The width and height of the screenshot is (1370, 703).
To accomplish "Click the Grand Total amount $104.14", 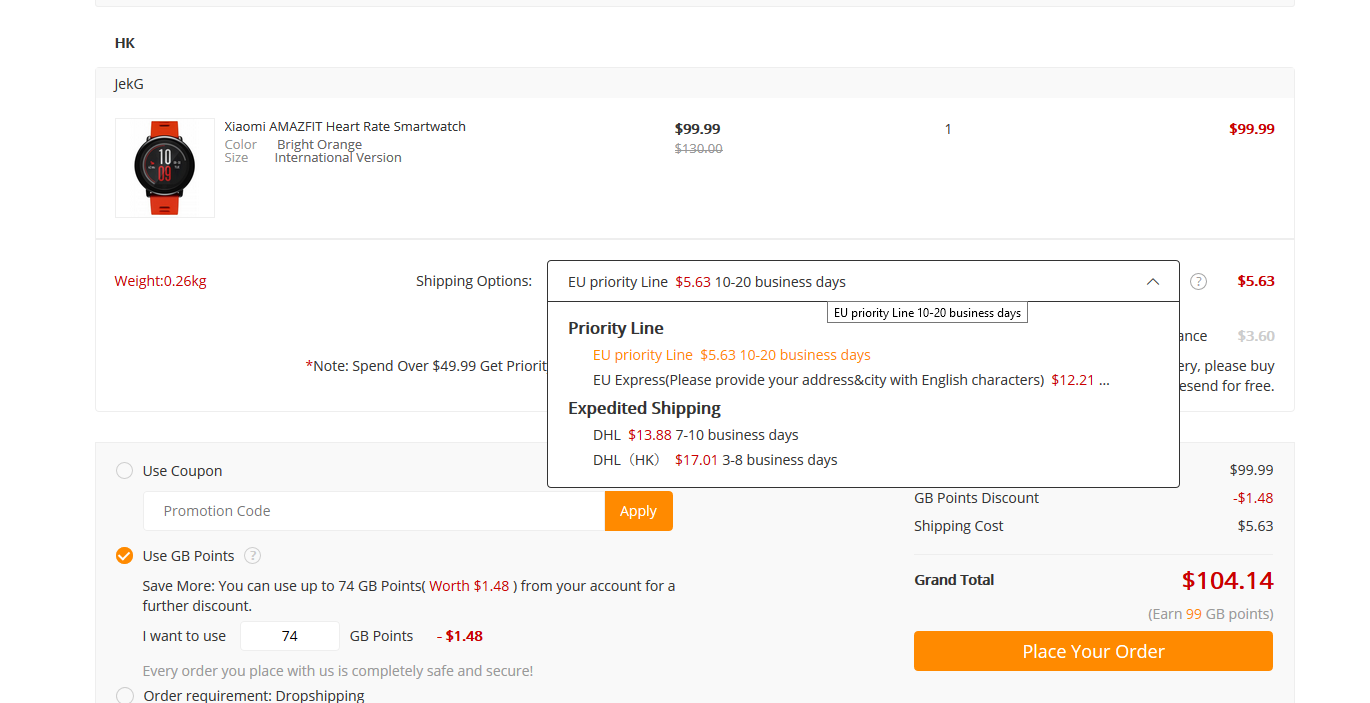I will (1227, 580).
